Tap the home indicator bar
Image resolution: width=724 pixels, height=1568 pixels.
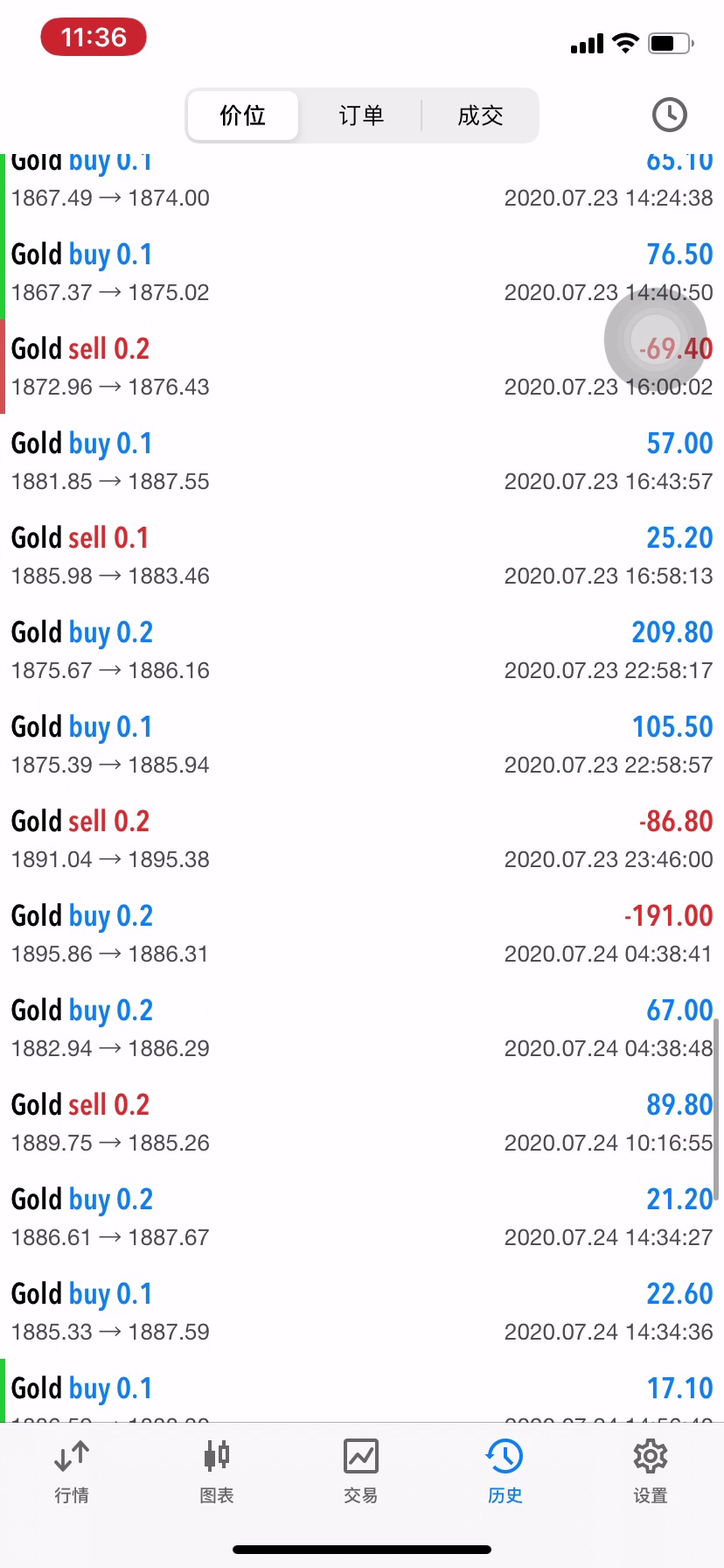[362, 1550]
